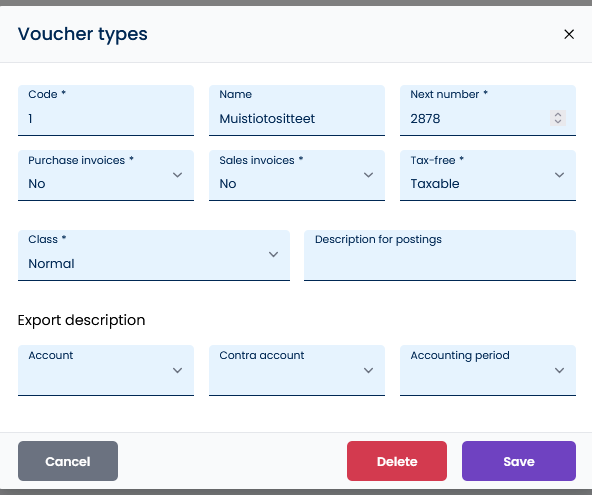
Task: Decrease the Next number stepper value
Action: [x=558, y=122]
